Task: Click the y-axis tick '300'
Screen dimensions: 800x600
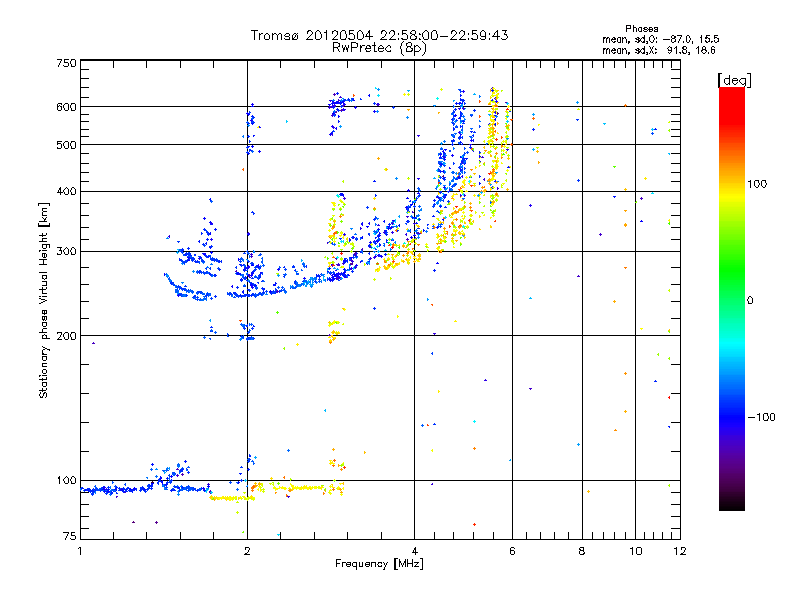Action: pyautogui.click(x=66, y=251)
